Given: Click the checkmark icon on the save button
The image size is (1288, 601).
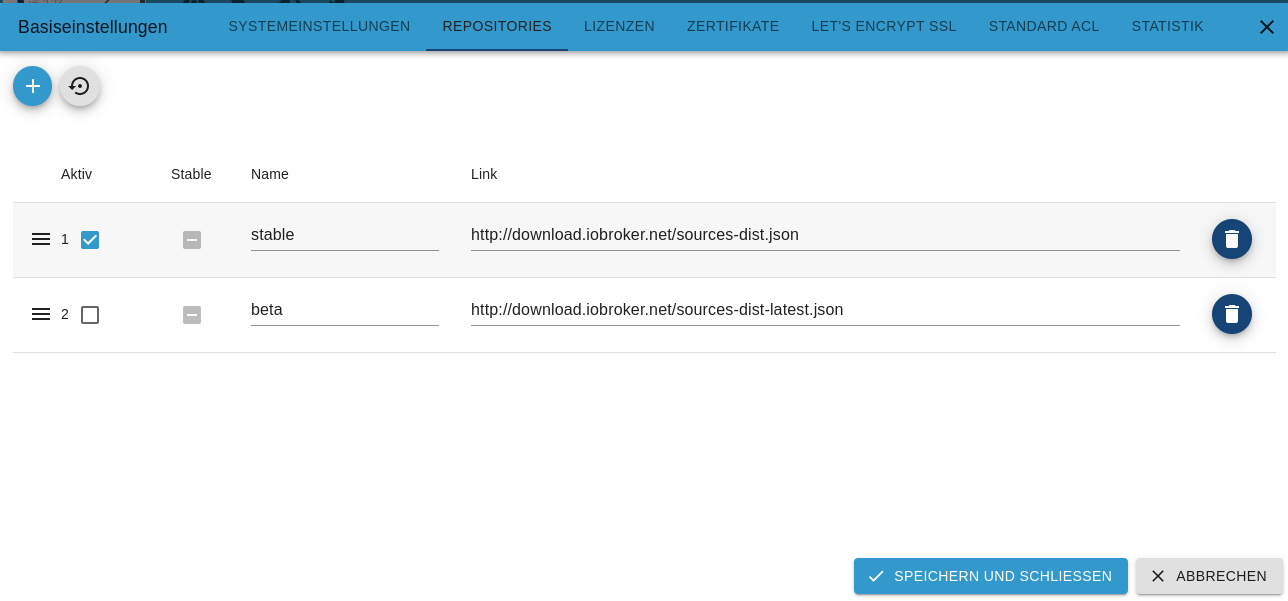Looking at the screenshot, I should click(876, 576).
